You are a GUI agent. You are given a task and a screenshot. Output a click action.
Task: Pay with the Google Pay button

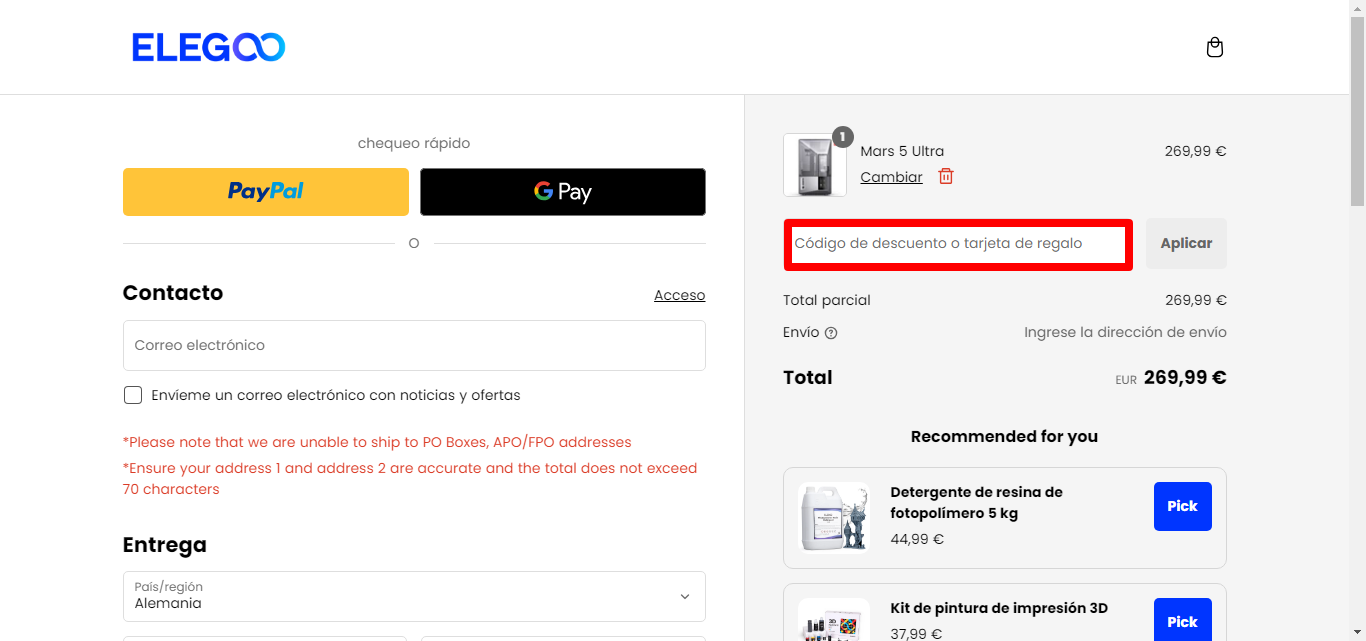[x=563, y=192]
